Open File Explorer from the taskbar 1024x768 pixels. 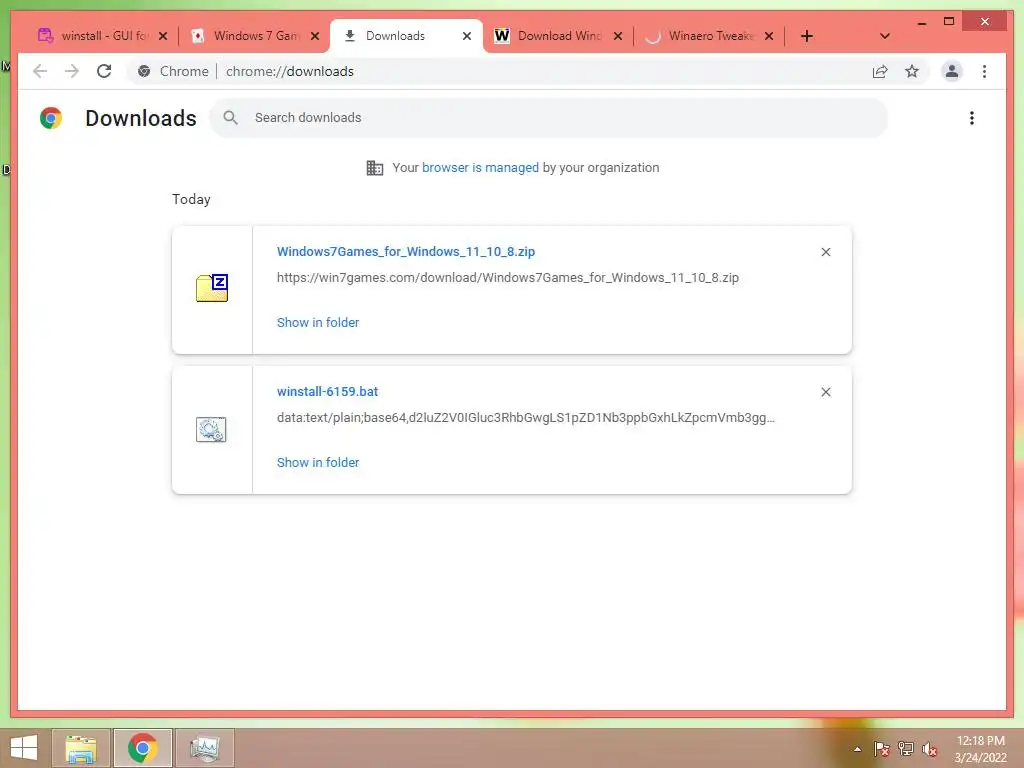tap(81, 748)
